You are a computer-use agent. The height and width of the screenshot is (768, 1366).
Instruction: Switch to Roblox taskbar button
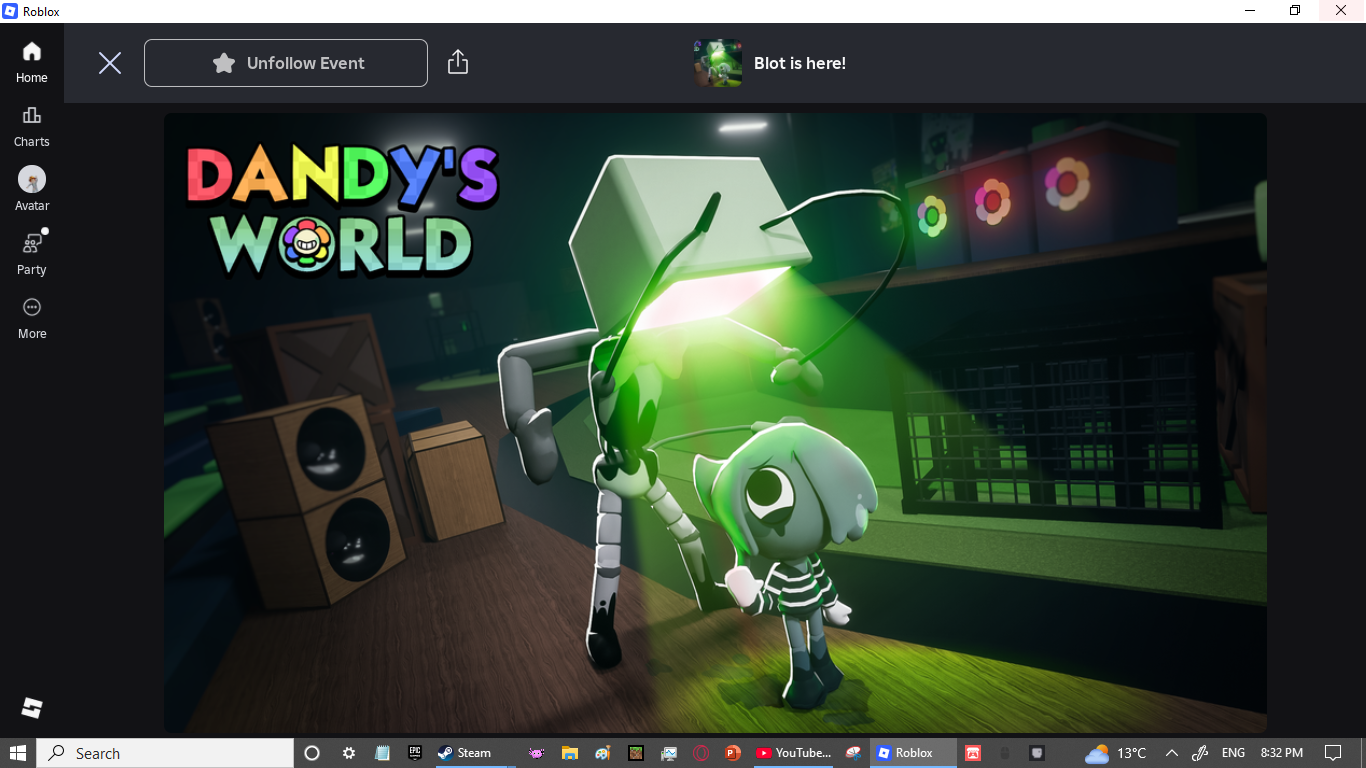(x=913, y=753)
